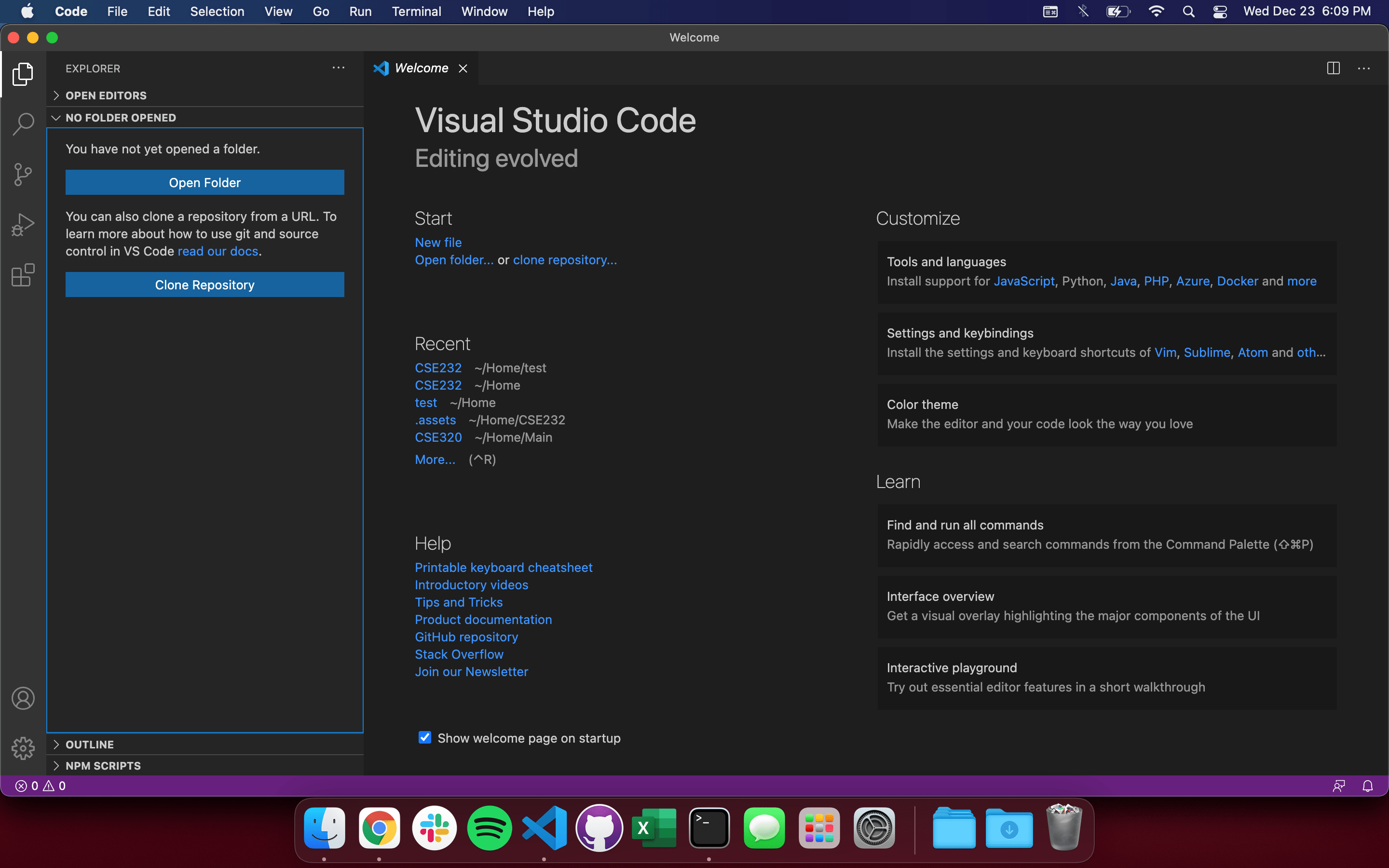Viewport: 1389px width, 868px height.
Task: Open Explorer more actions ellipsis
Action: click(338, 68)
